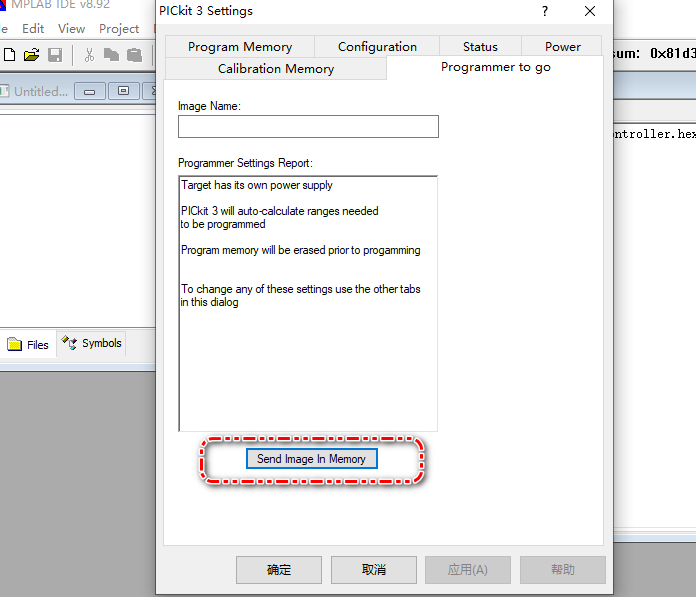Viewport: 696px width, 597px height.
Task: Click the Copy icon in MPLAB toolbar
Action: pos(111,55)
